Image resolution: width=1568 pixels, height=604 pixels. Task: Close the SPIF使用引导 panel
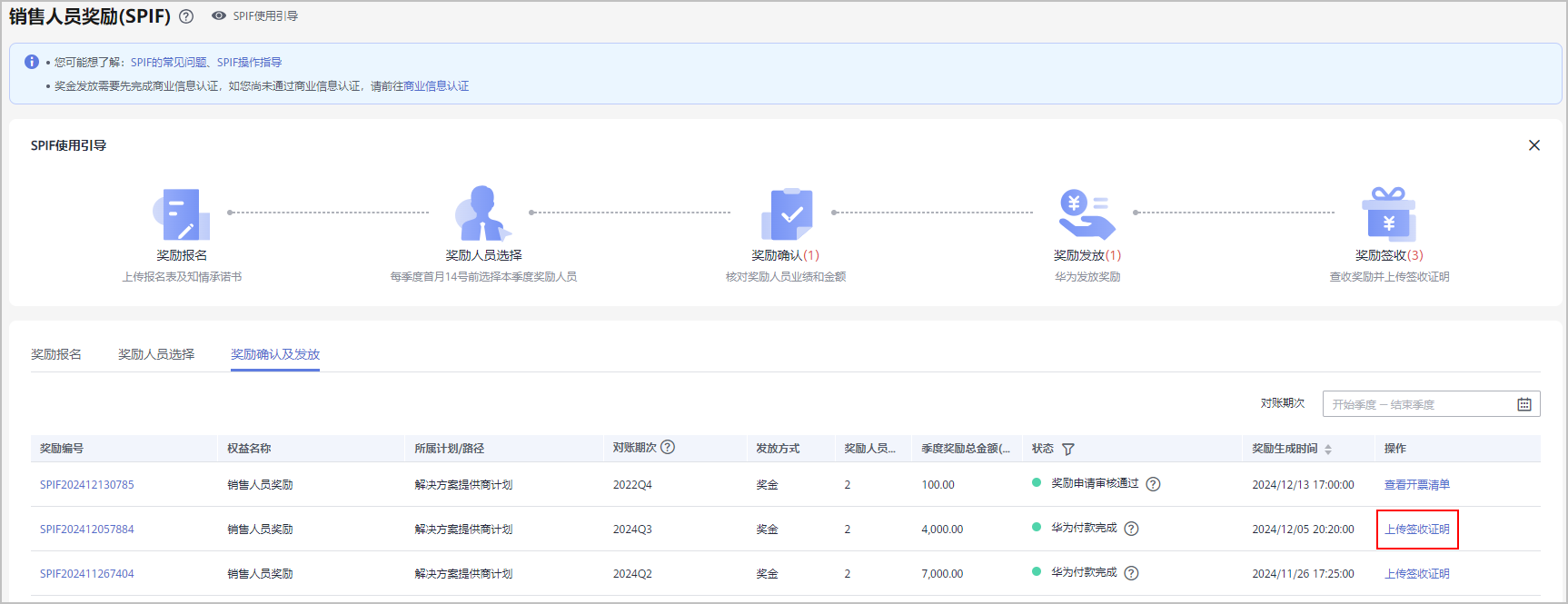point(1534,145)
